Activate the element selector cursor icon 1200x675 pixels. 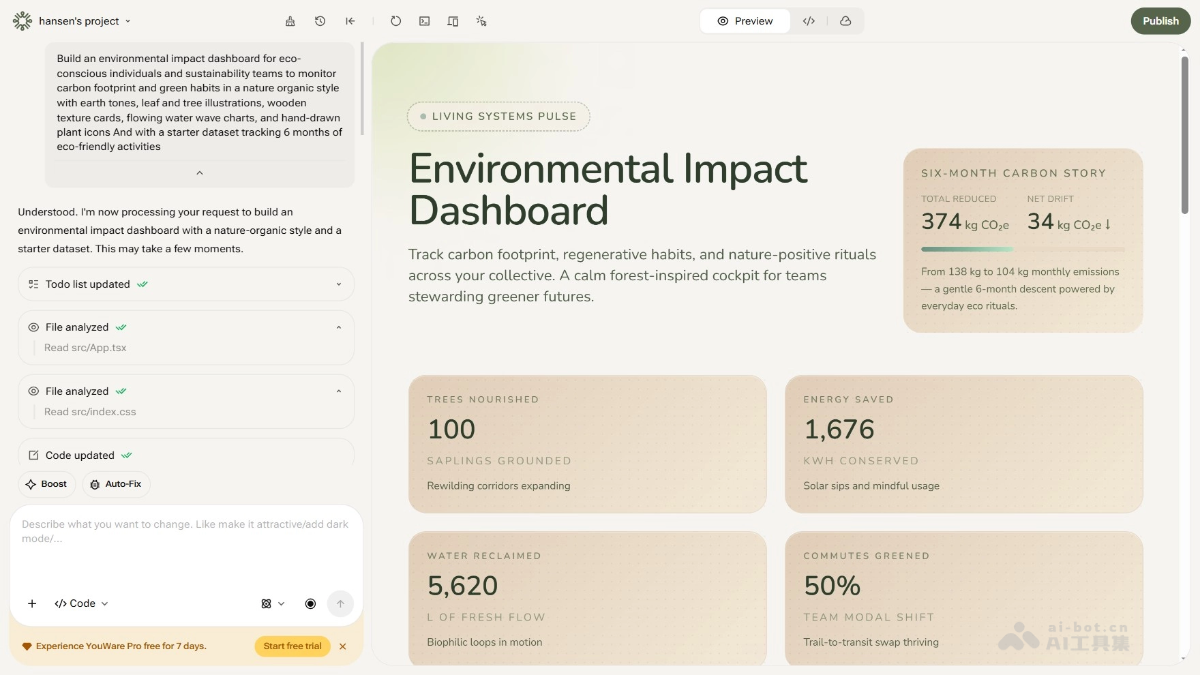tap(481, 21)
